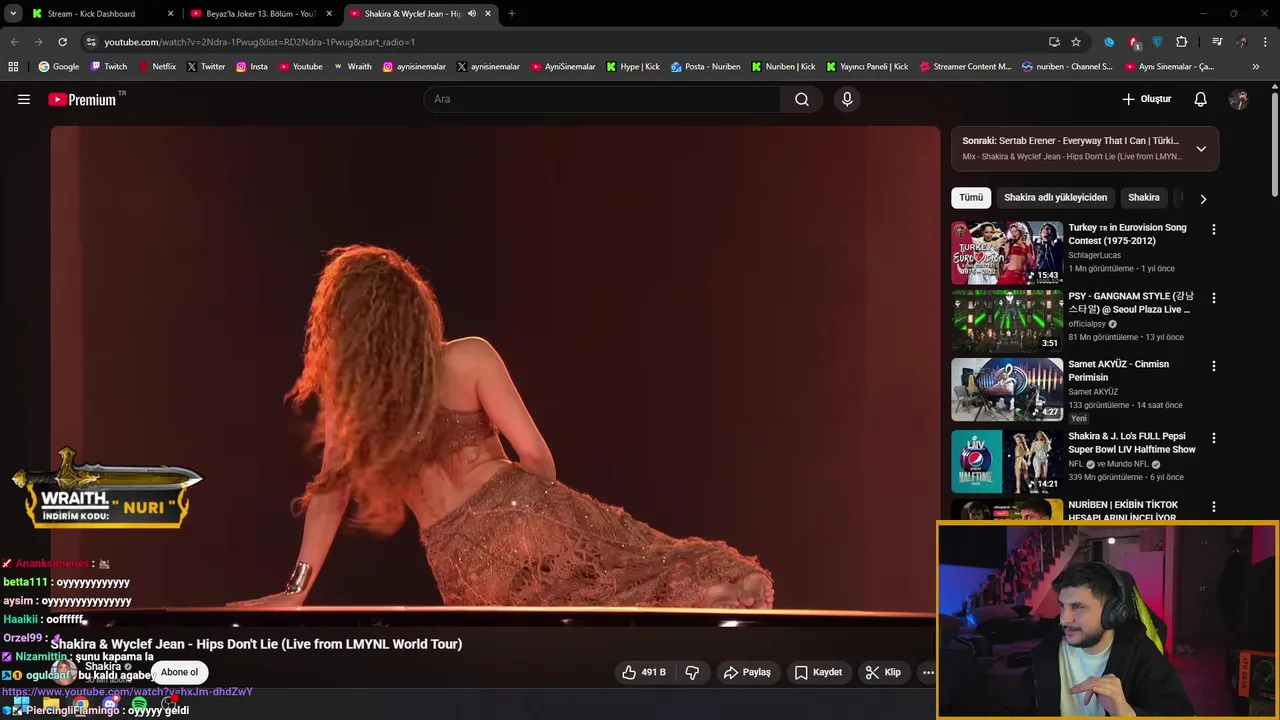Mute the Shakira tab audio
1280x720 pixels.
pyautogui.click(x=471, y=14)
